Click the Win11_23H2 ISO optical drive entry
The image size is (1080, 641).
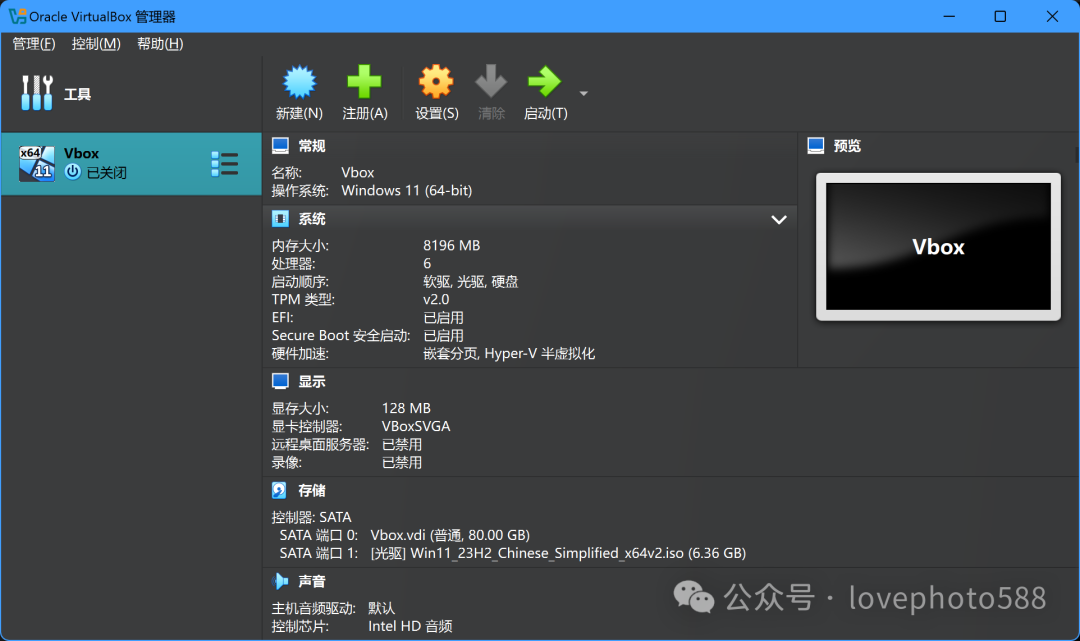[558, 553]
